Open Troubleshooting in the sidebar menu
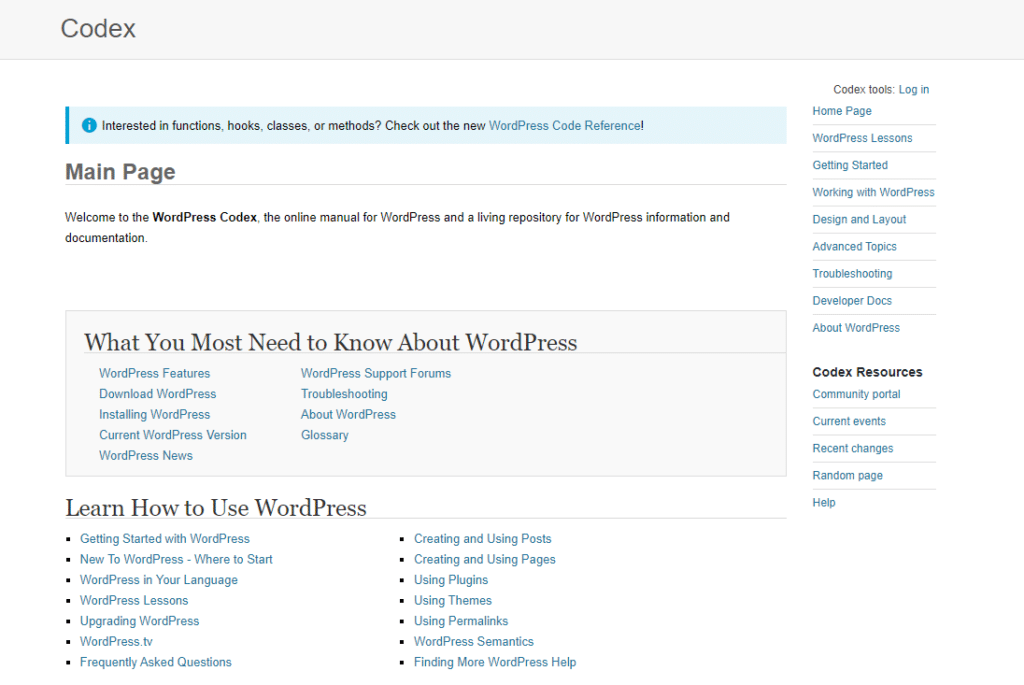This screenshot has width=1024, height=685. 852,274
